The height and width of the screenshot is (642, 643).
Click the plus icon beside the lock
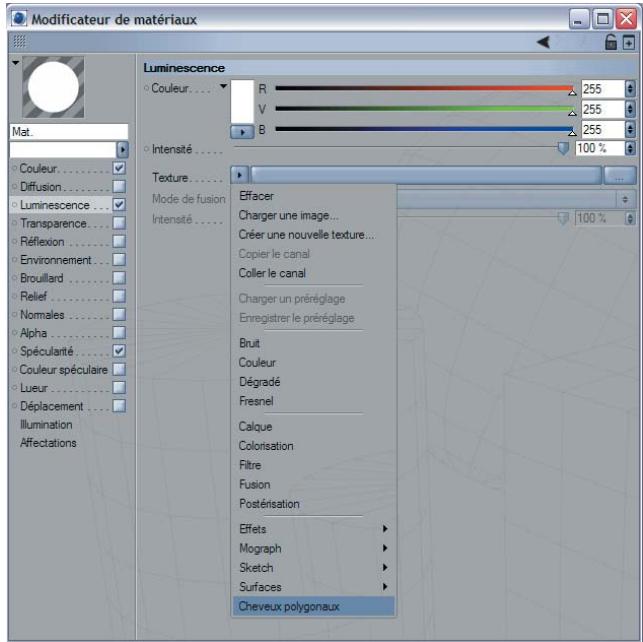coord(628,41)
